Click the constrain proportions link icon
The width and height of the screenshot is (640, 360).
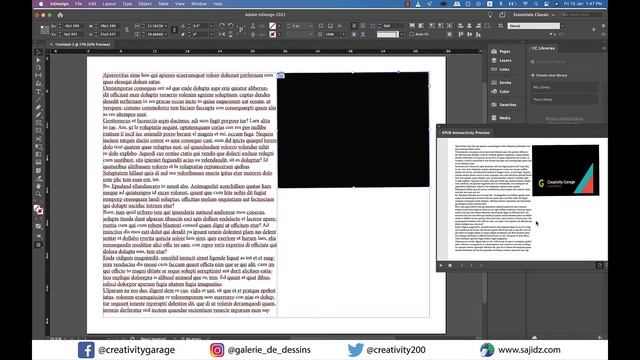click(x=127, y=30)
